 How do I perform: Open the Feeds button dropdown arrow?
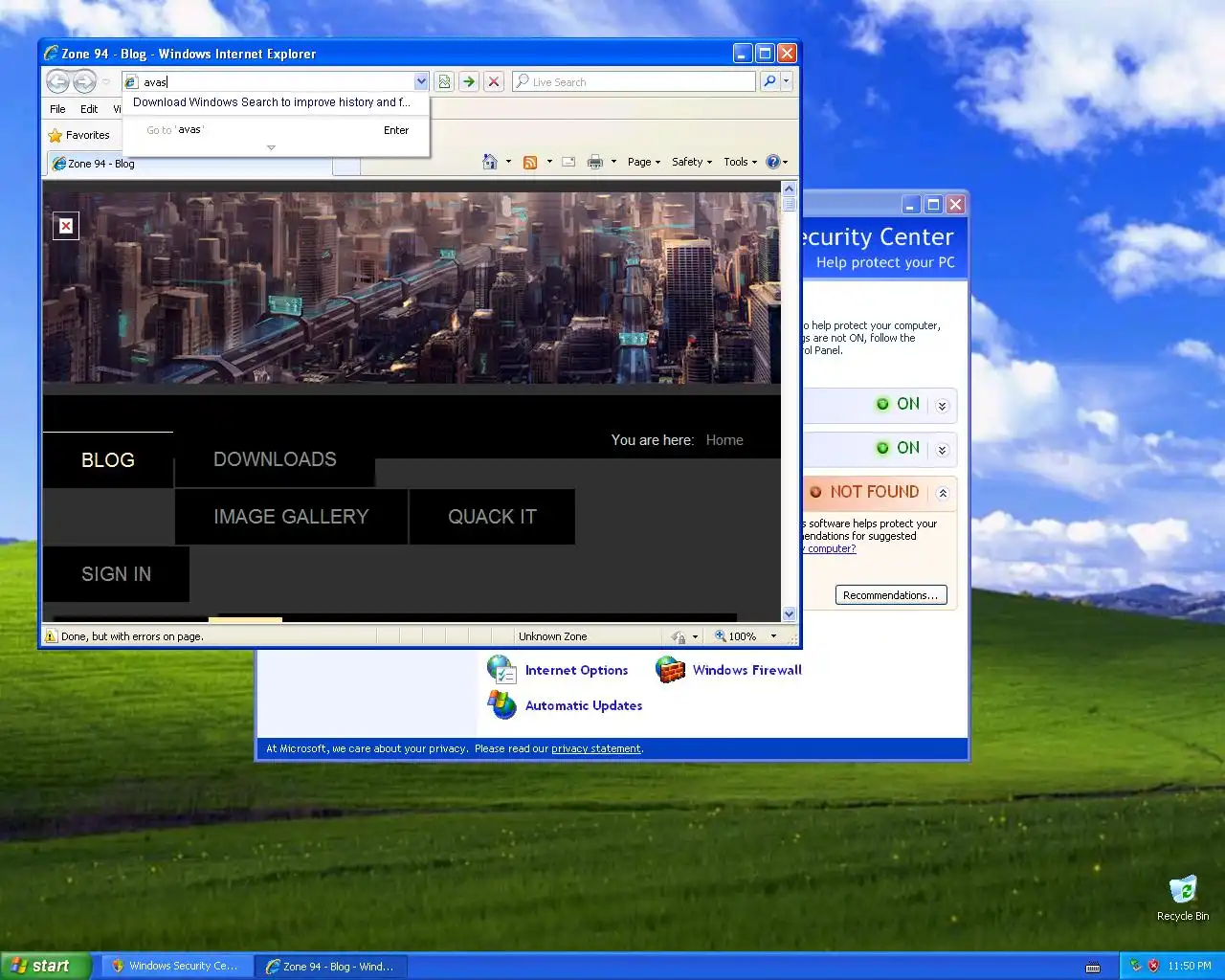549,162
